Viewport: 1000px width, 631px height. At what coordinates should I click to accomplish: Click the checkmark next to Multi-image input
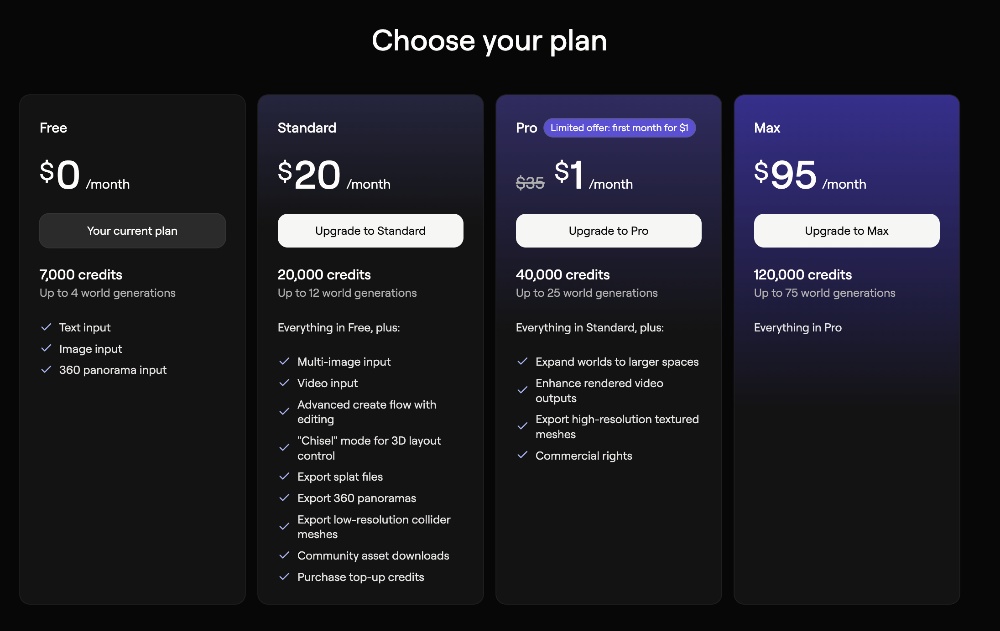(x=284, y=362)
